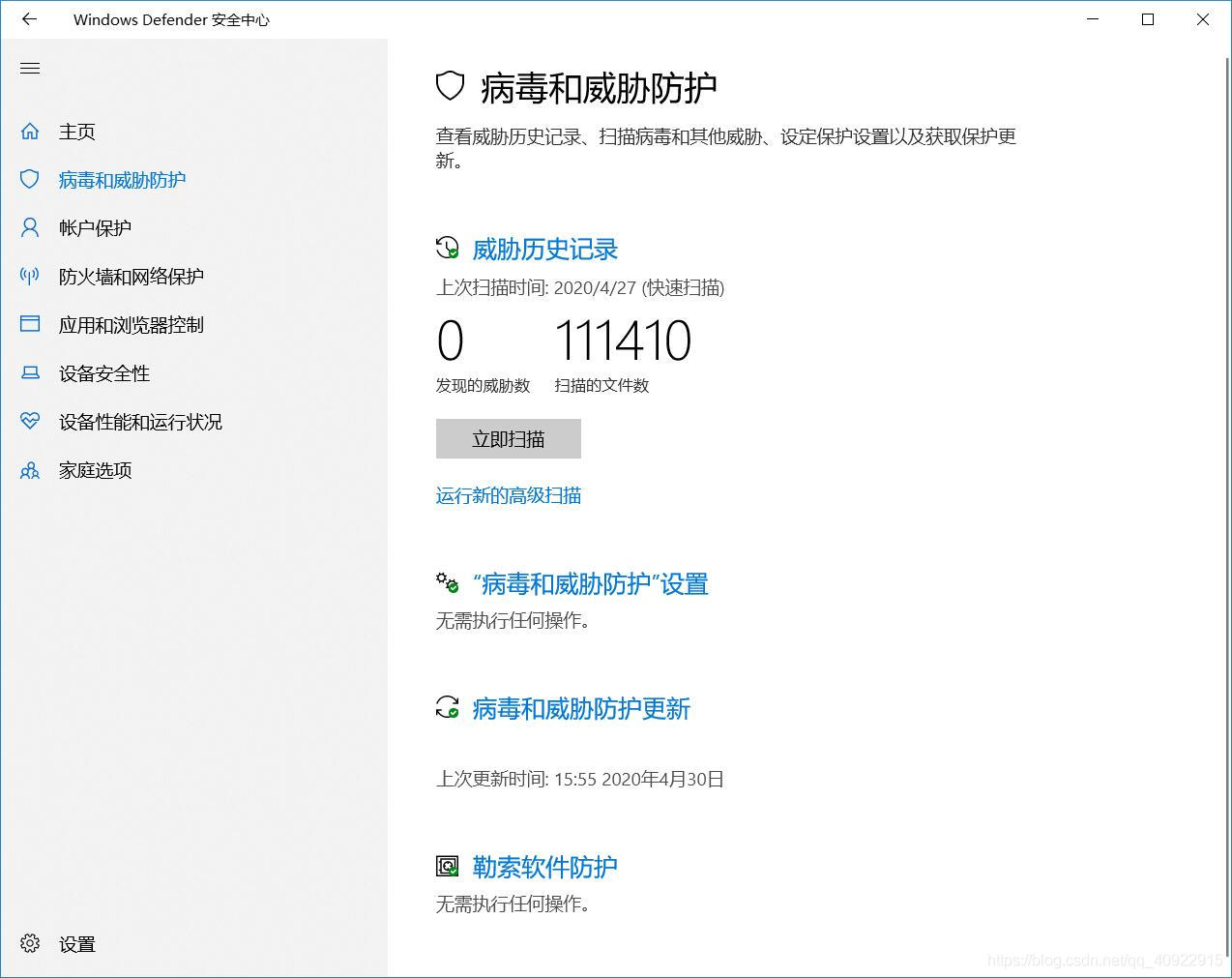Open 设备安全性 section

104,373
